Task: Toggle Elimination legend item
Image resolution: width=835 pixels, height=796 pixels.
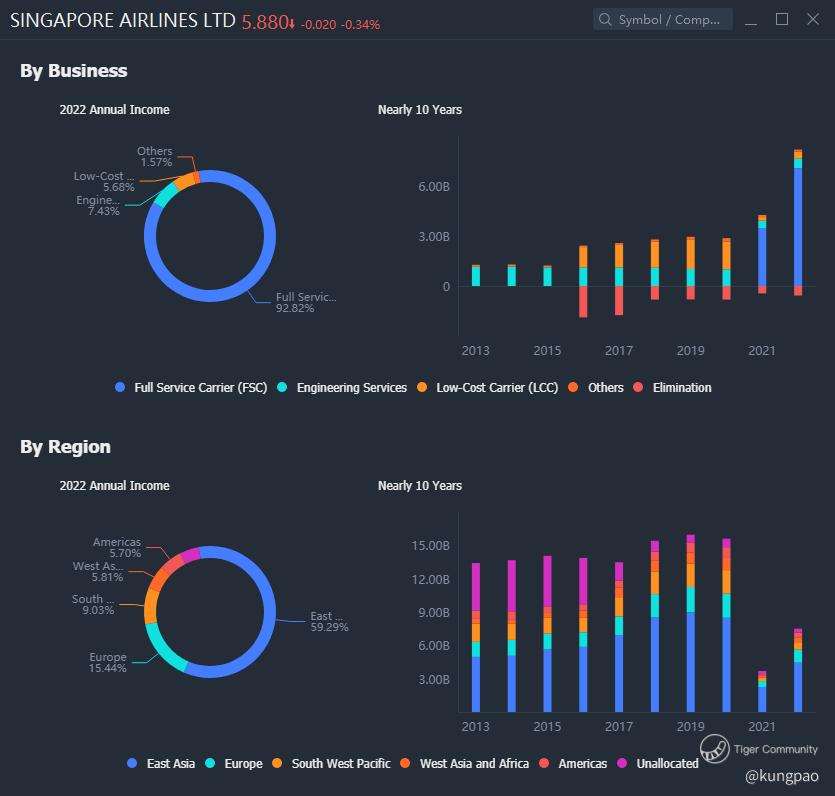Action: point(672,388)
